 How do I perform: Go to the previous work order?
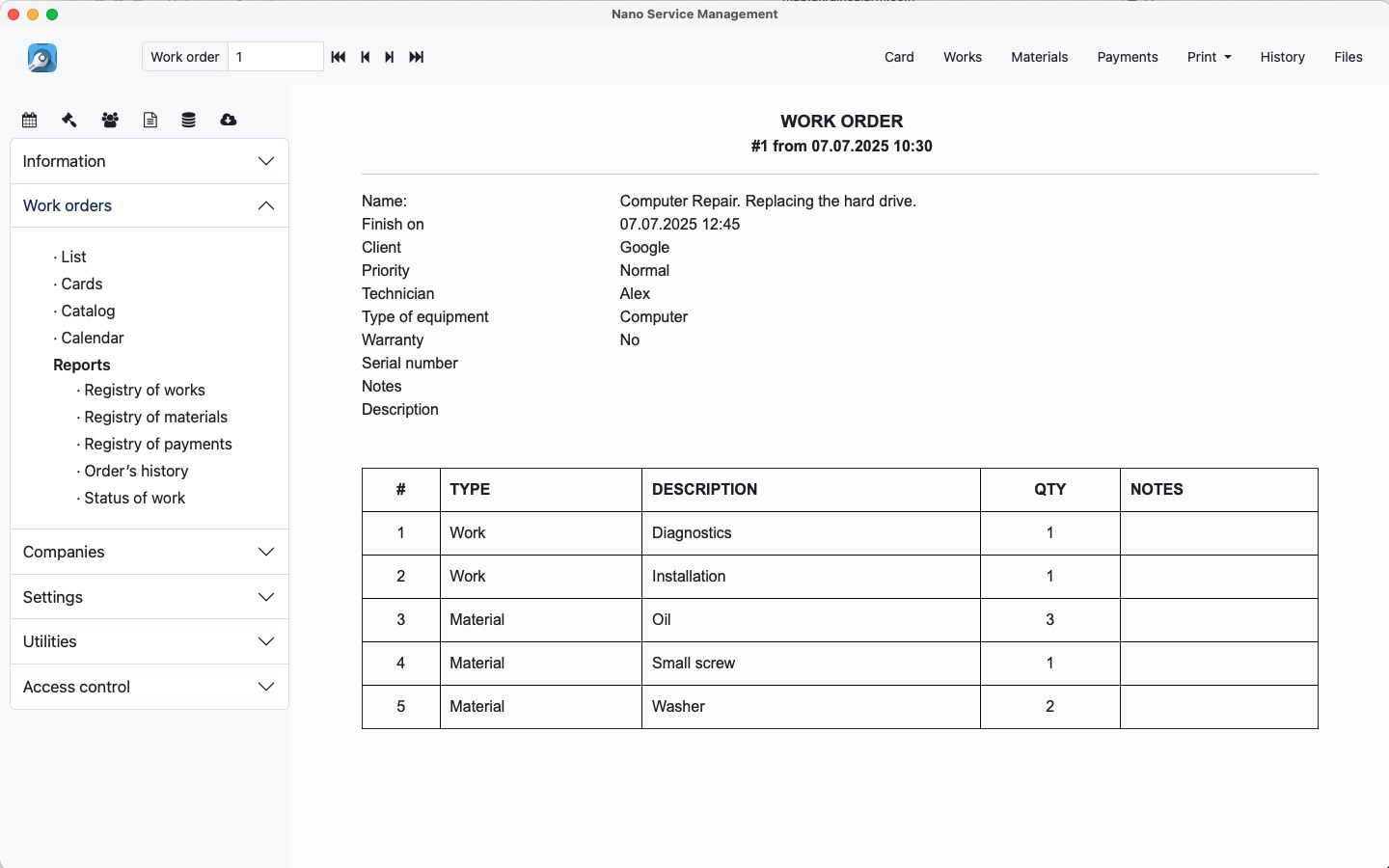coord(366,57)
